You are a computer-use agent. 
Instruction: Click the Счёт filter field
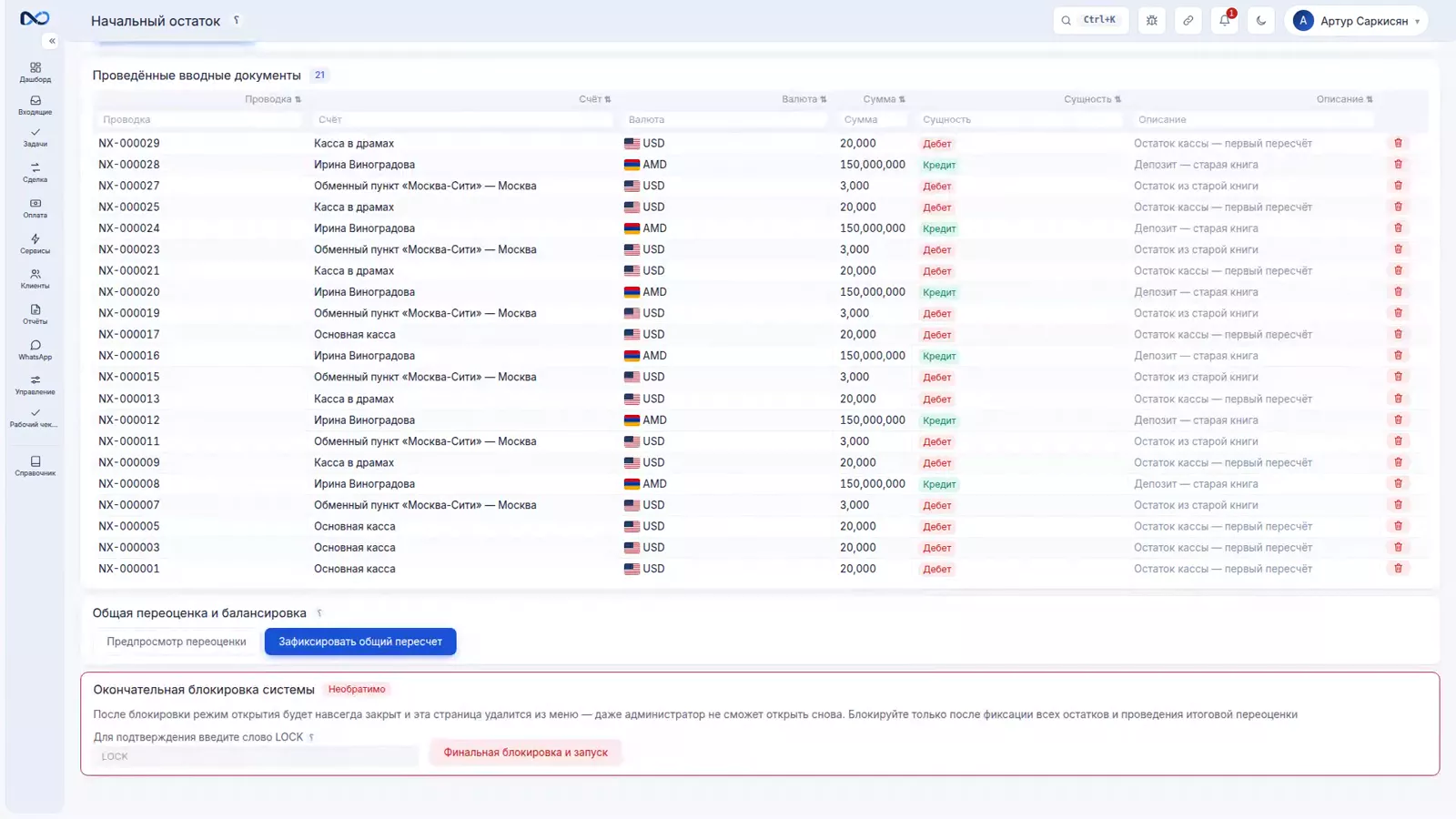point(463,119)
